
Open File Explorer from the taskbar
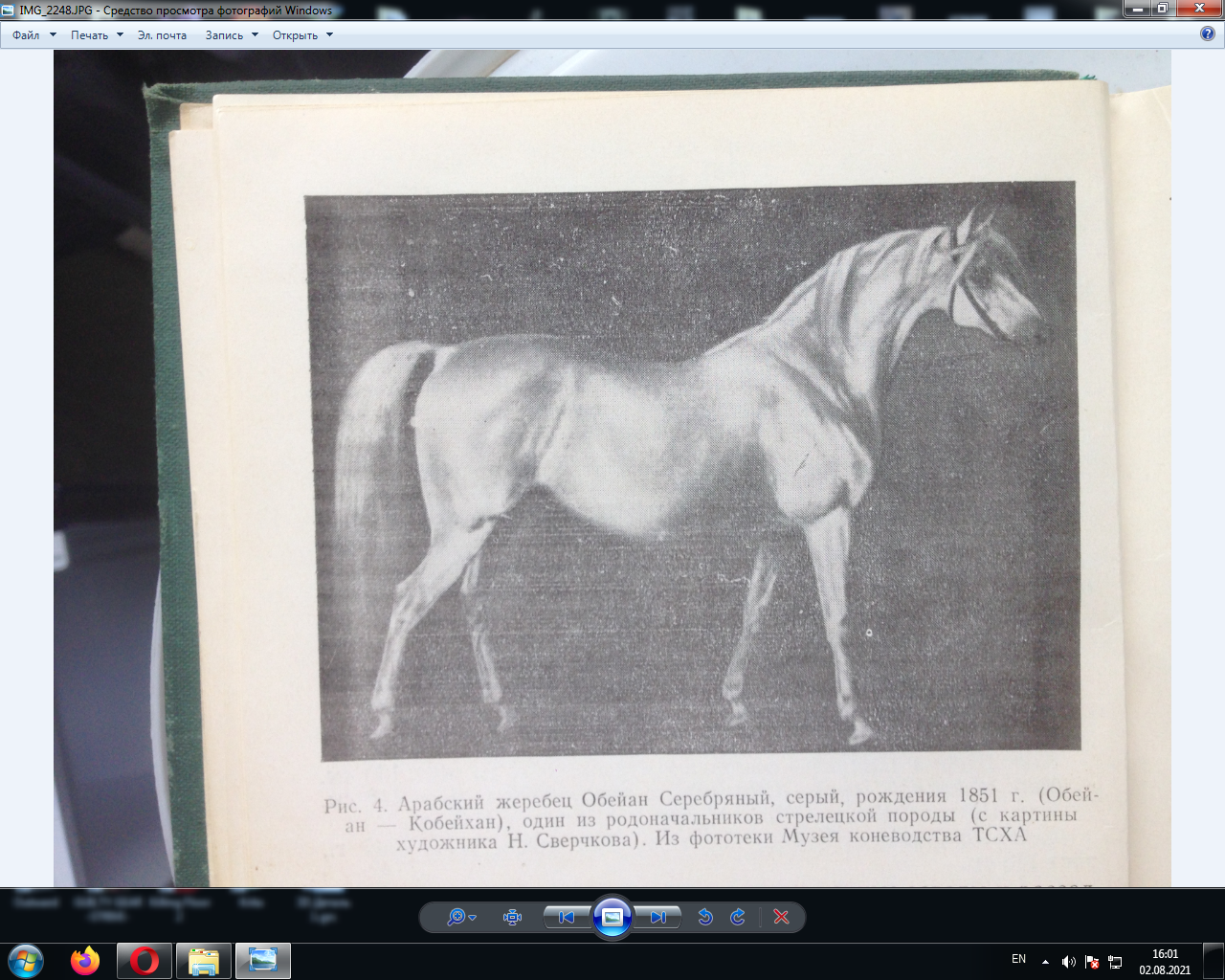coord(204,960)
